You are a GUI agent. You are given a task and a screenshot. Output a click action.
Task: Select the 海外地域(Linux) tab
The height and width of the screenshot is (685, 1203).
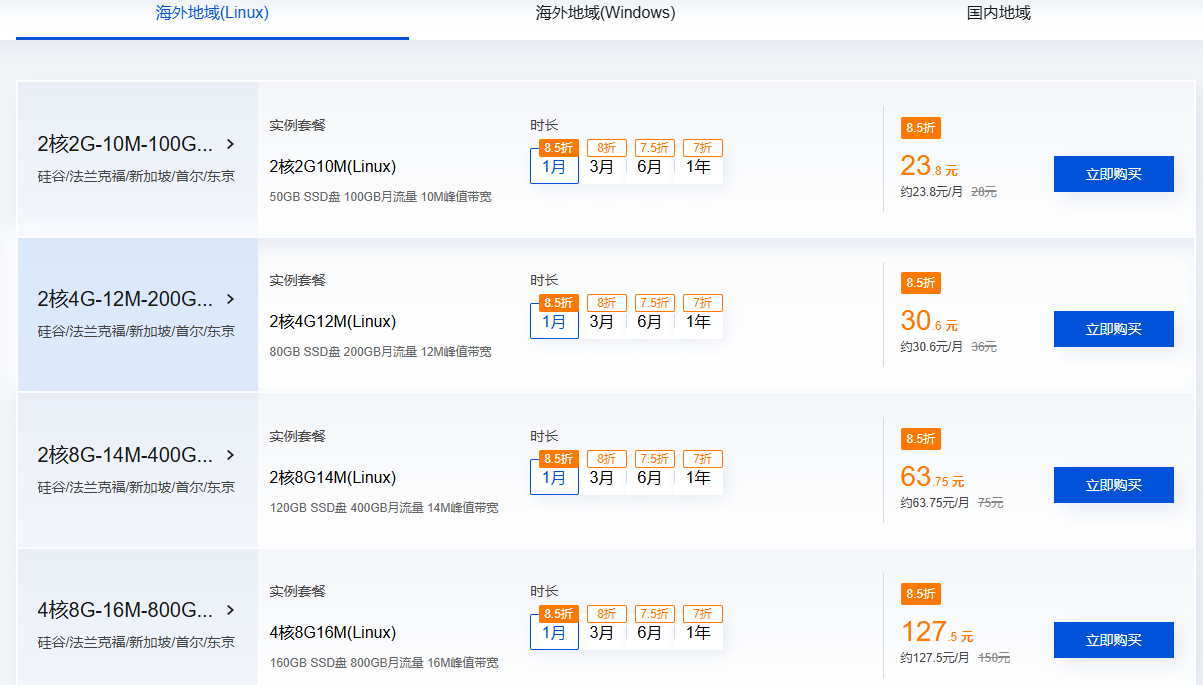[x=212, y=13]
